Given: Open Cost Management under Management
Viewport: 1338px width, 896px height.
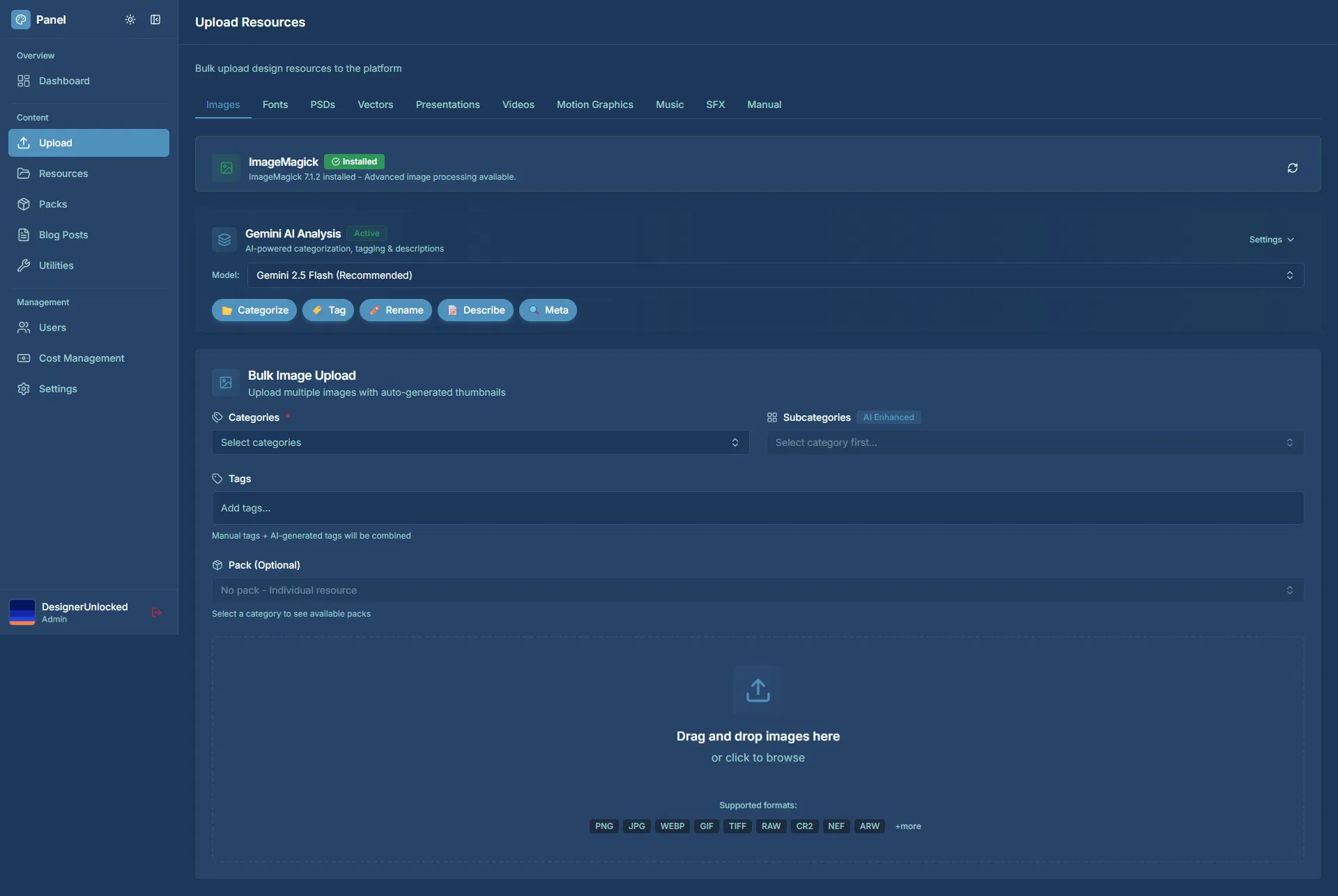Looking at the screenshot, I should tap(80, 357).
